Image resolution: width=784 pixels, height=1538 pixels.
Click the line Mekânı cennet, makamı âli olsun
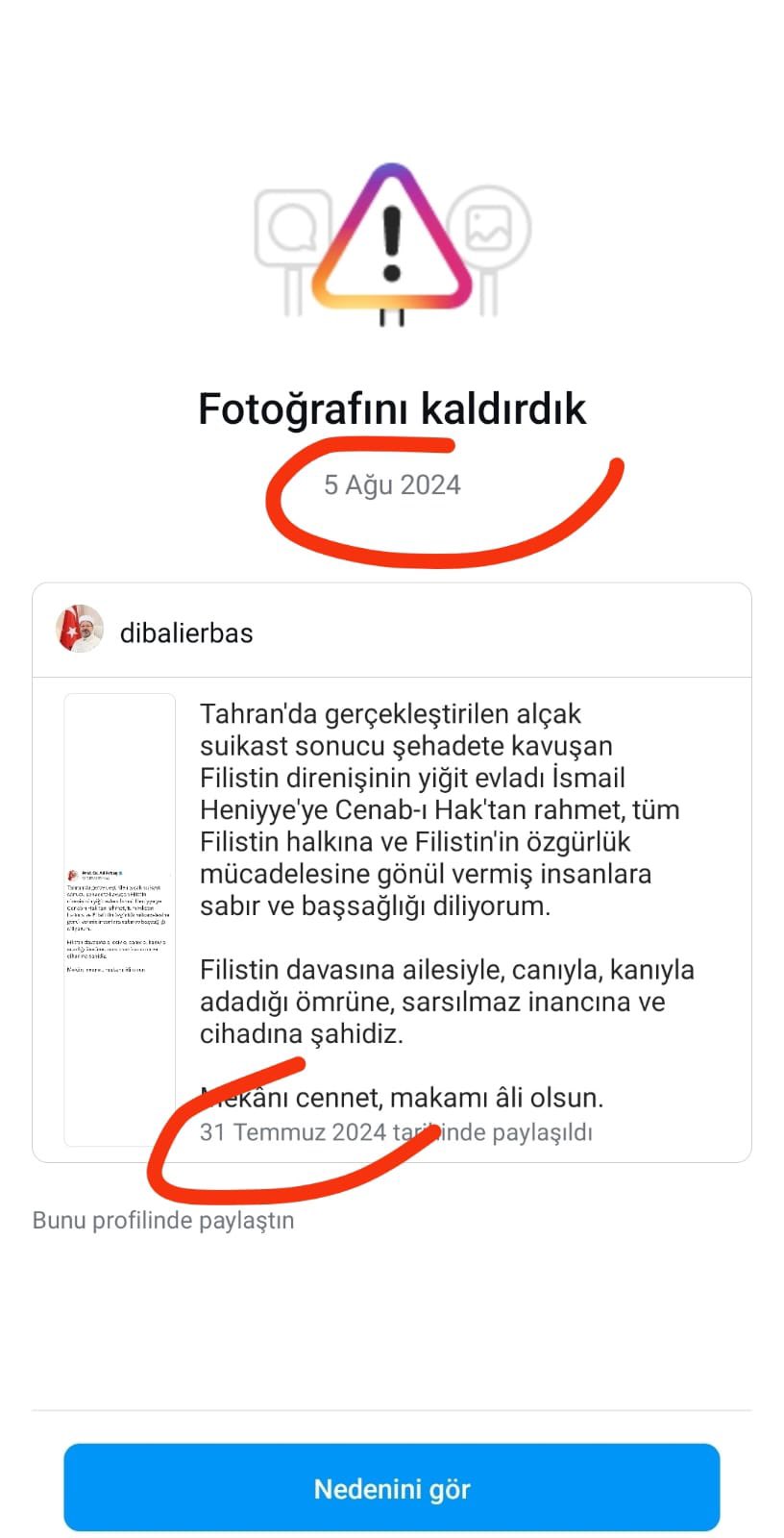(402, 1097)
